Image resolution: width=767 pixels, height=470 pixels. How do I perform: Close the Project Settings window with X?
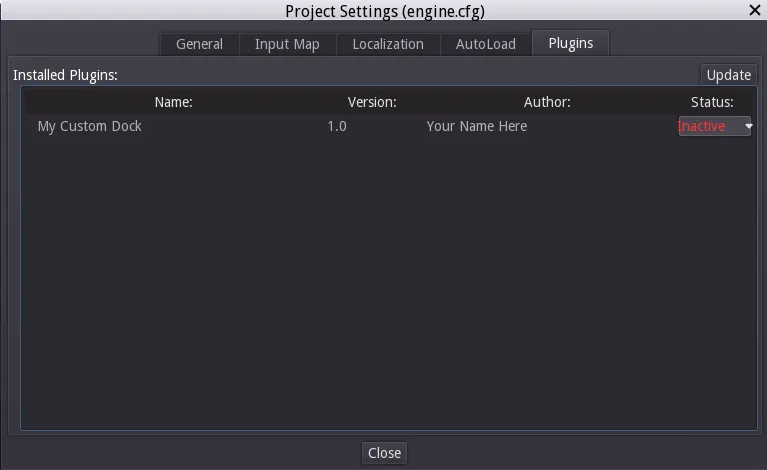[x=754, y=10]
